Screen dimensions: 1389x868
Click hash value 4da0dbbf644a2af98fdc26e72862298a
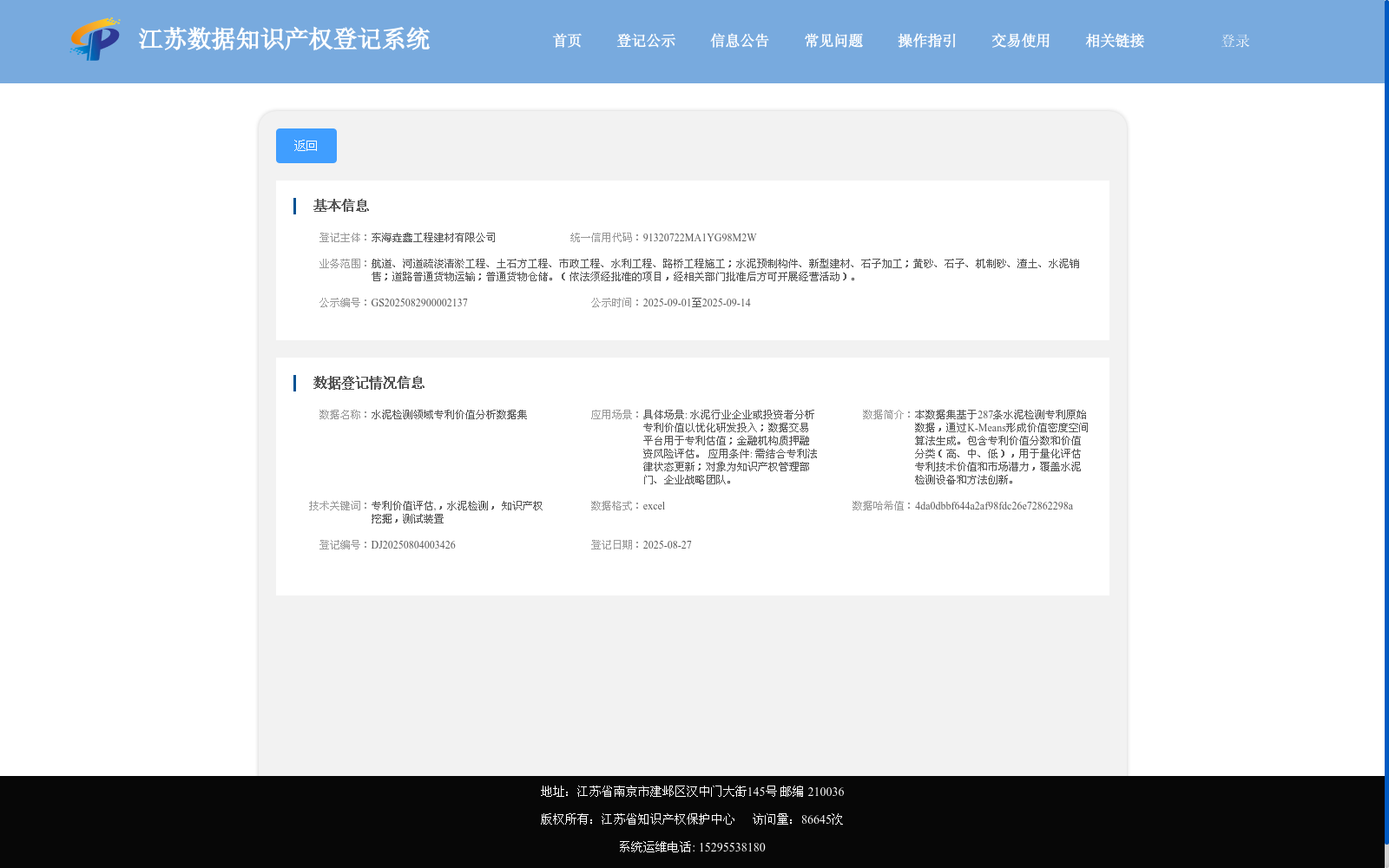(993, 506)
